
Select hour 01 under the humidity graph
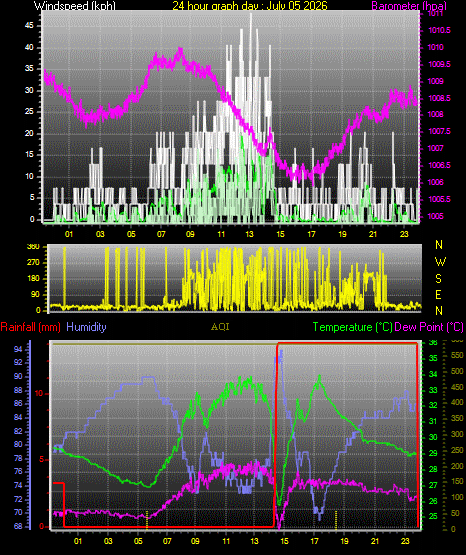78,541
